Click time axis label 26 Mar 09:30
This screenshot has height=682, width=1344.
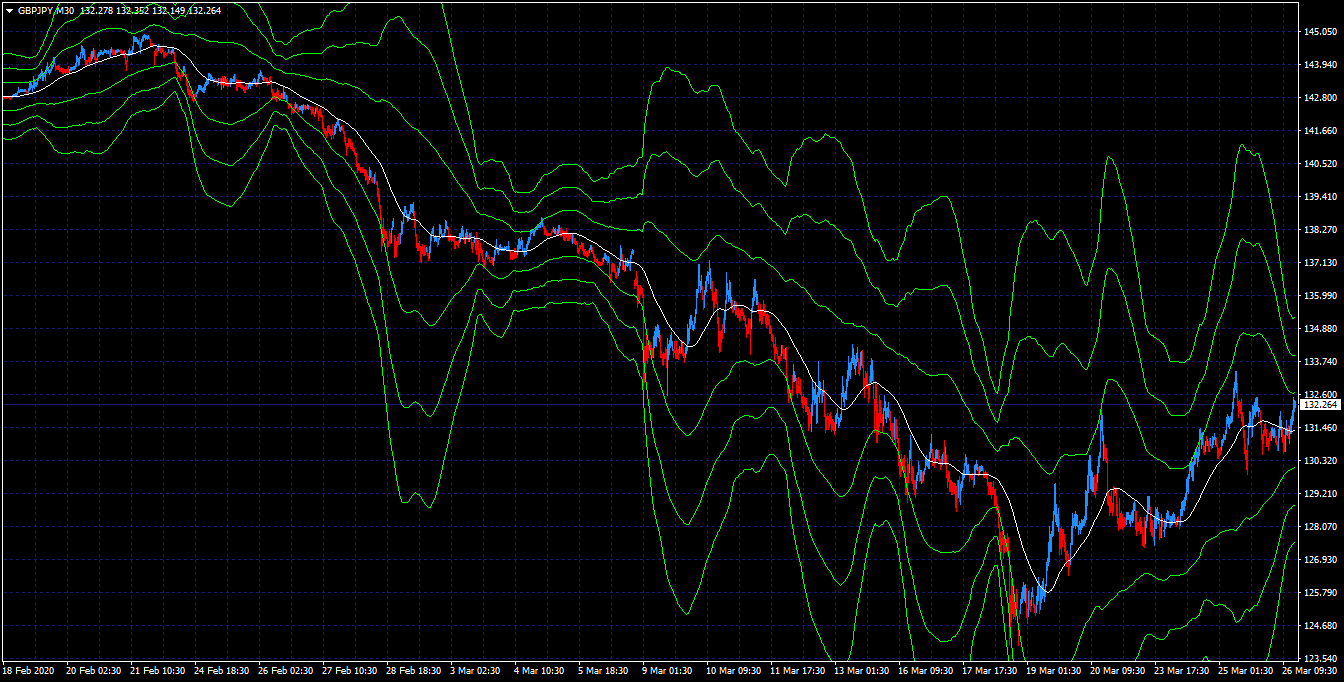pos(1310,671)
